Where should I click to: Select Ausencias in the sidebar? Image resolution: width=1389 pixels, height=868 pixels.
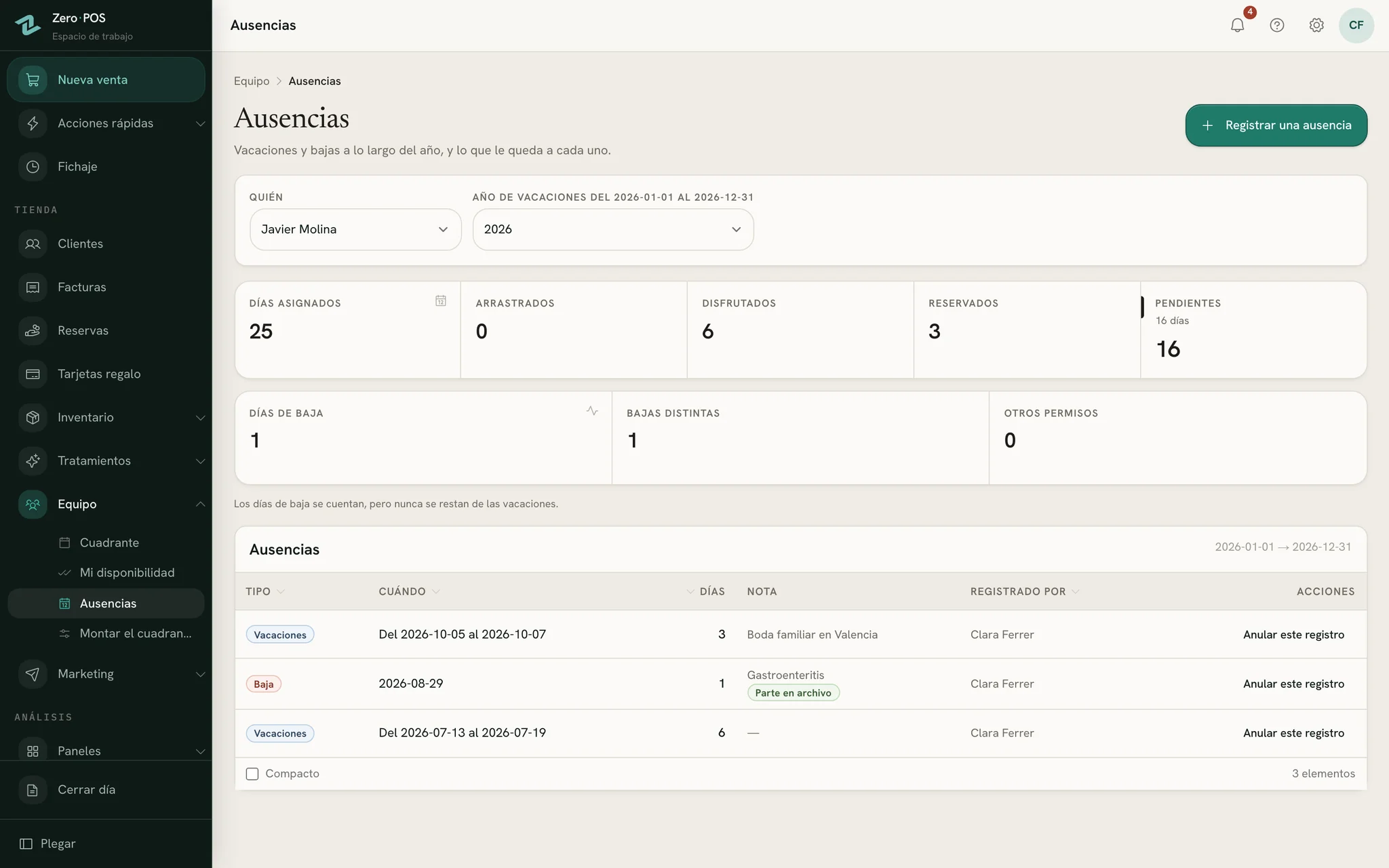point(106,604)
